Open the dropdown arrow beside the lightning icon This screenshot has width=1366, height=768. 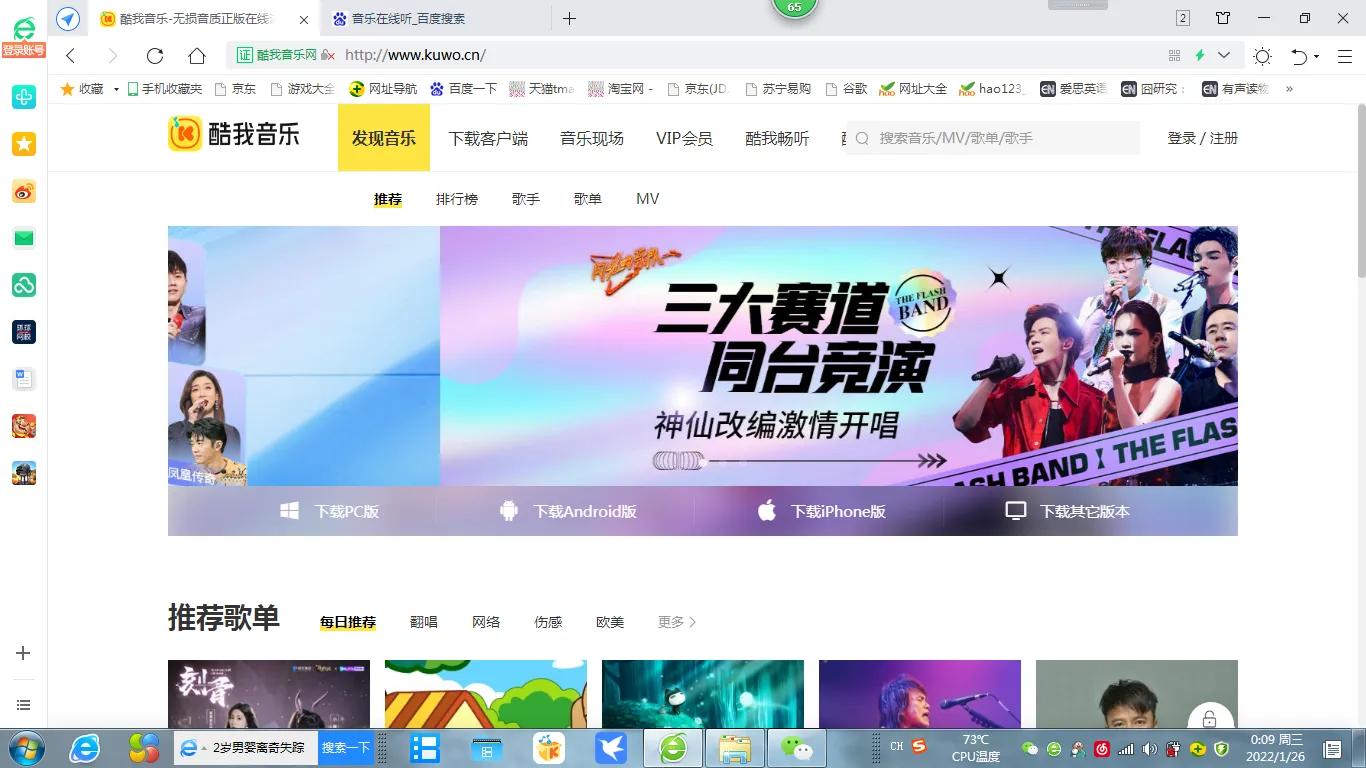pyautogui.click(x=1222, y=55)
